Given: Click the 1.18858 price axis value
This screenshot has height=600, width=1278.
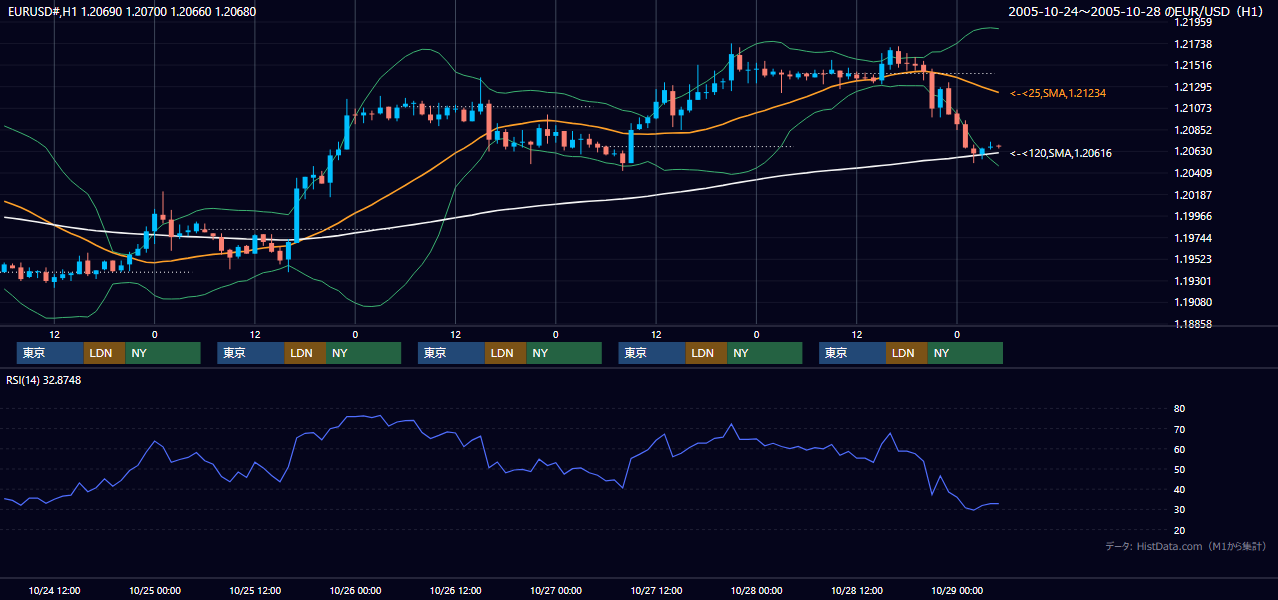Looking at the screenshot, I should click(x=1194, y=324).
